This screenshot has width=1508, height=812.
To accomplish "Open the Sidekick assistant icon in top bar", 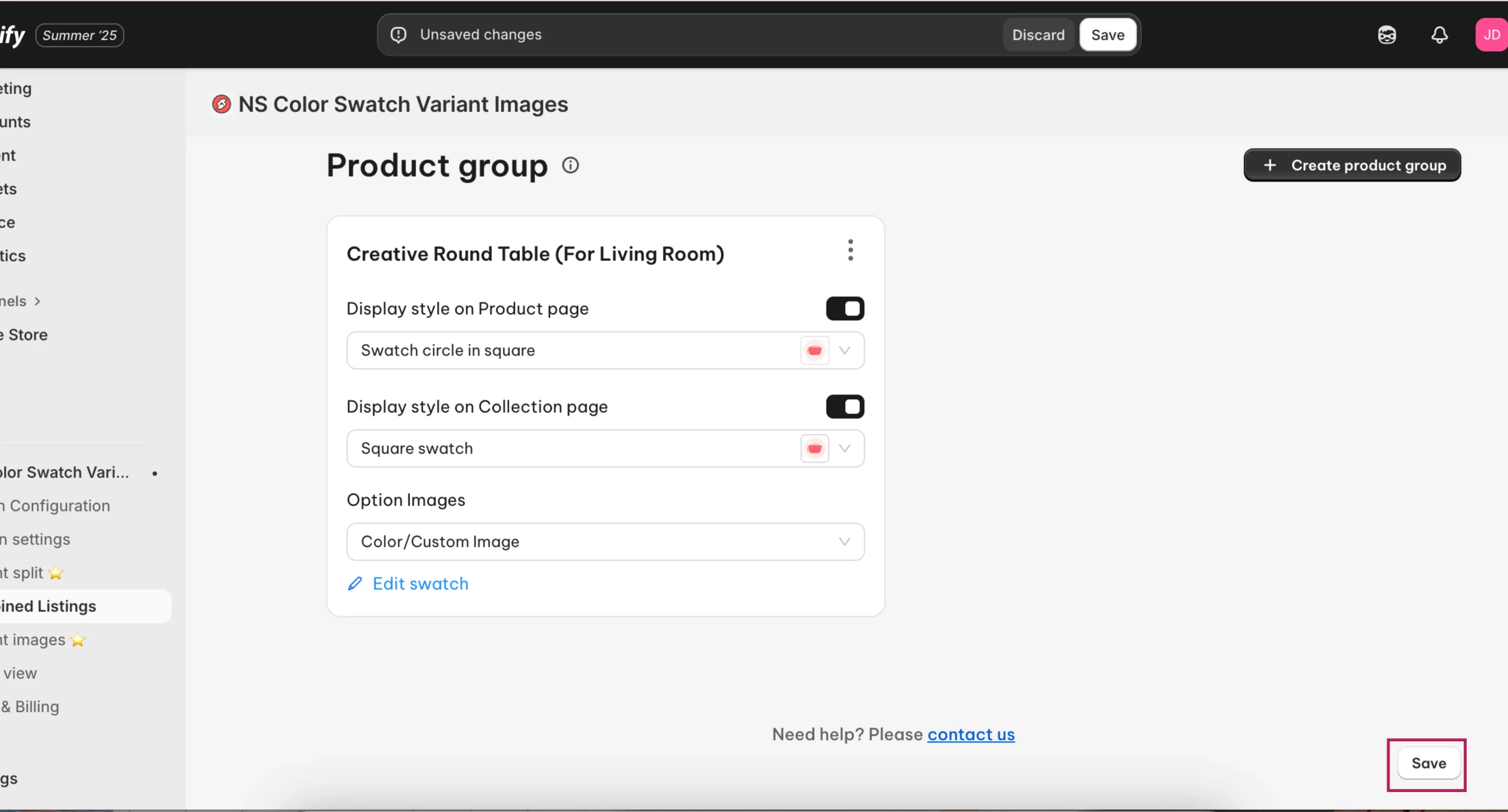I will point(1387,35).
